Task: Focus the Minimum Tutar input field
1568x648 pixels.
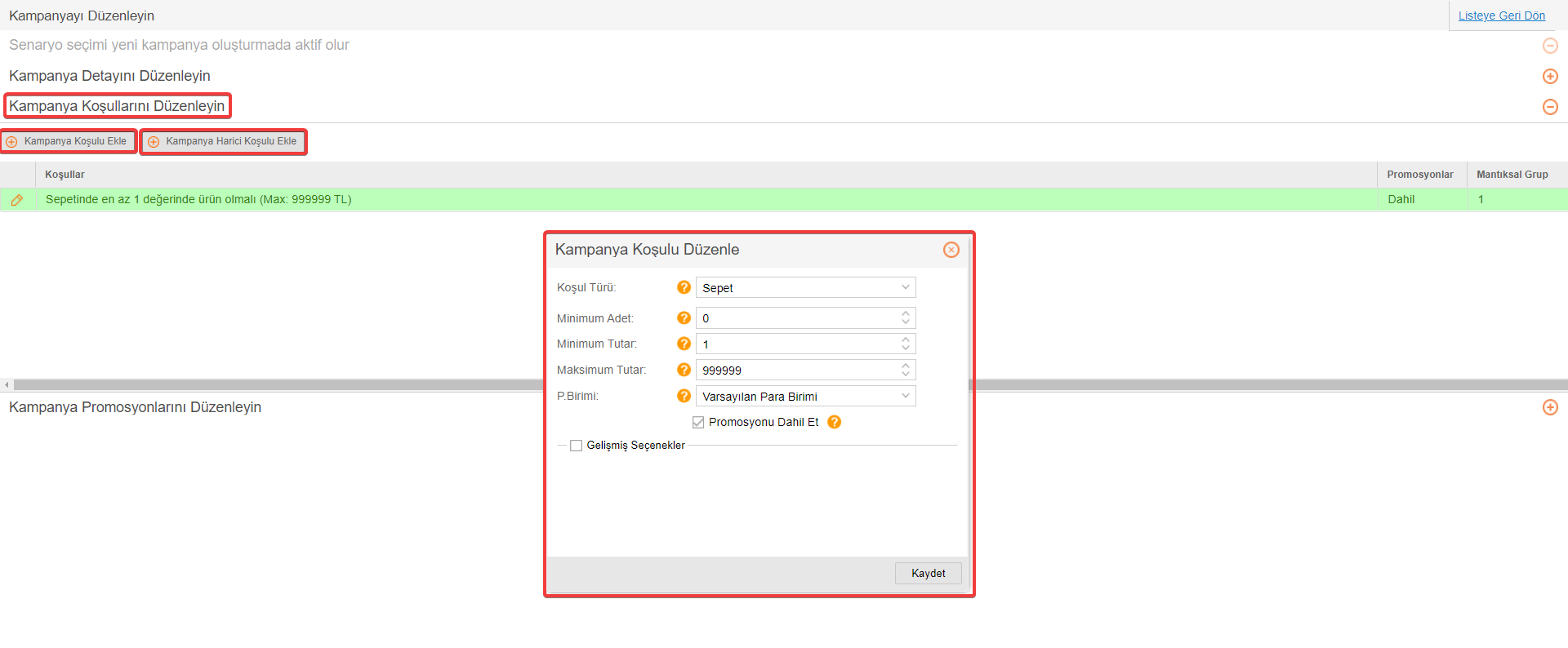Action: (797, 344)
